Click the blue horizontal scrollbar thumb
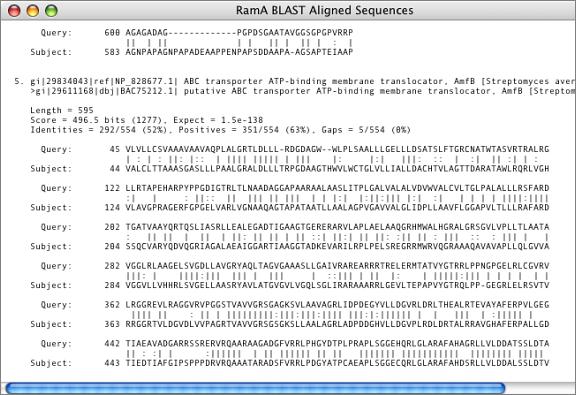The width and height of the screenshot is (576, 395). coord(255,388)
